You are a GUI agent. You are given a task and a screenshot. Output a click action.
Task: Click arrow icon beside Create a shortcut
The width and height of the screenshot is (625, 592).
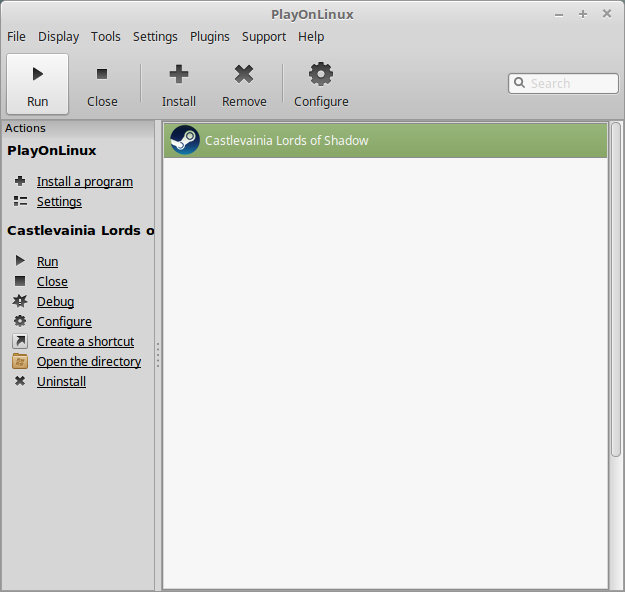20,341
